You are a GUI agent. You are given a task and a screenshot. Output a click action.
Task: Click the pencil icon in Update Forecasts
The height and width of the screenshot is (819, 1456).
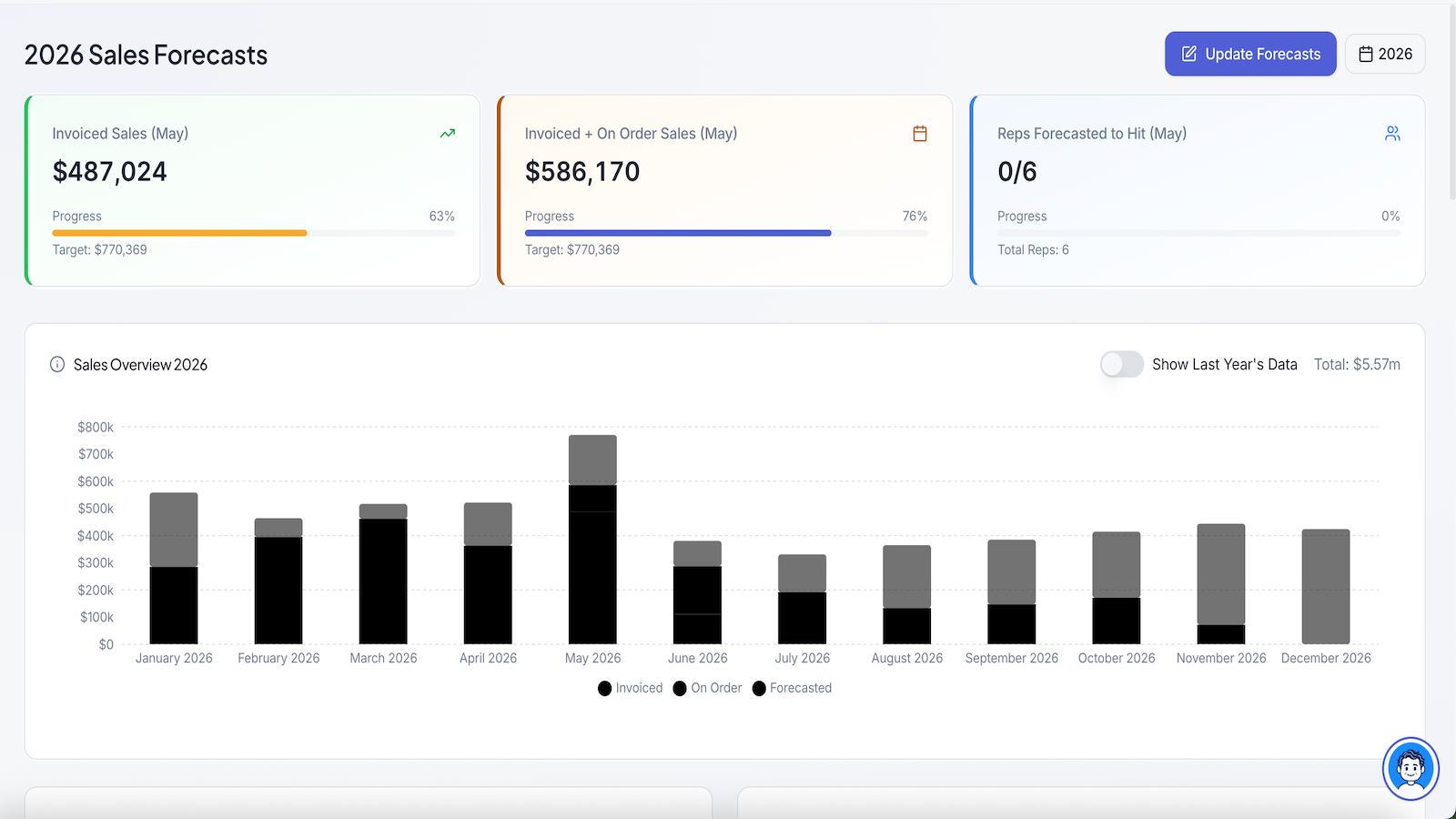click(x=1189, y=55)
